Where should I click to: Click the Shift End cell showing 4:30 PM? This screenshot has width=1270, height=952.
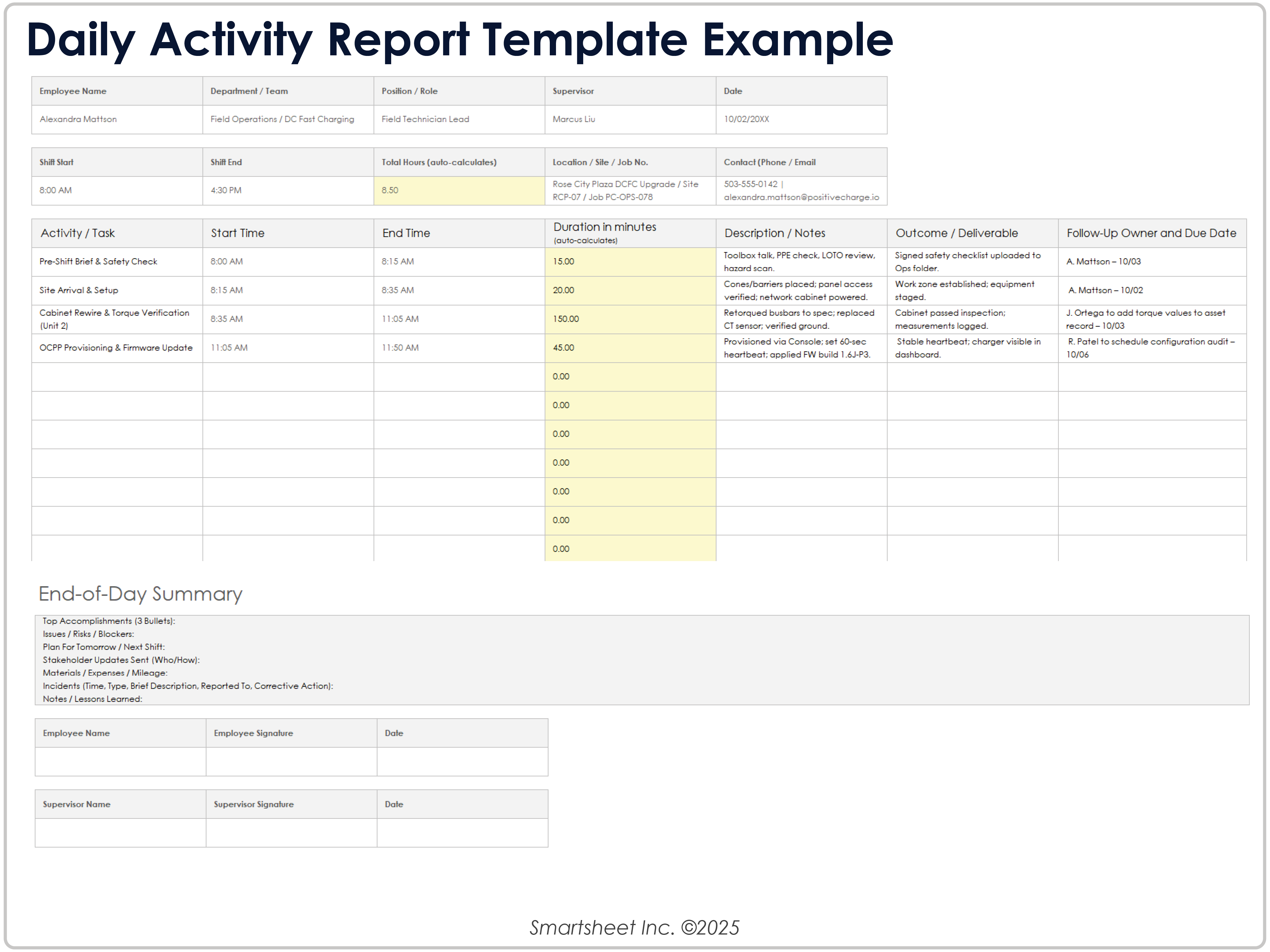click(226, 190)
